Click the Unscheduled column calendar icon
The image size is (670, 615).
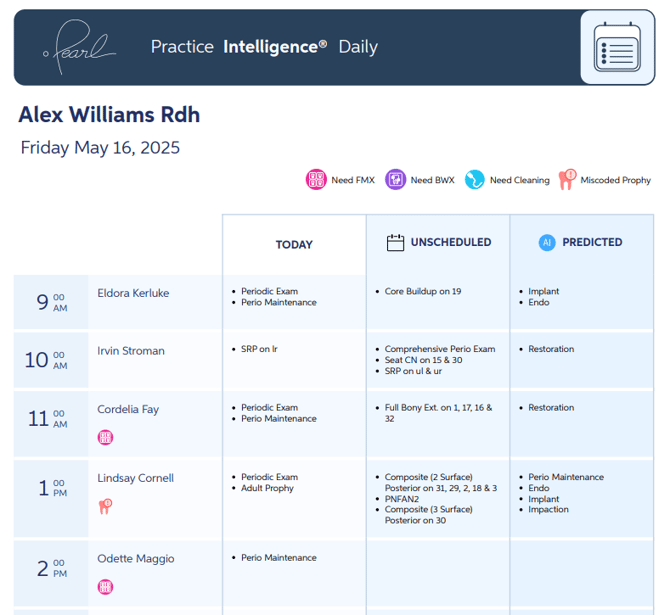coord(395,242)
